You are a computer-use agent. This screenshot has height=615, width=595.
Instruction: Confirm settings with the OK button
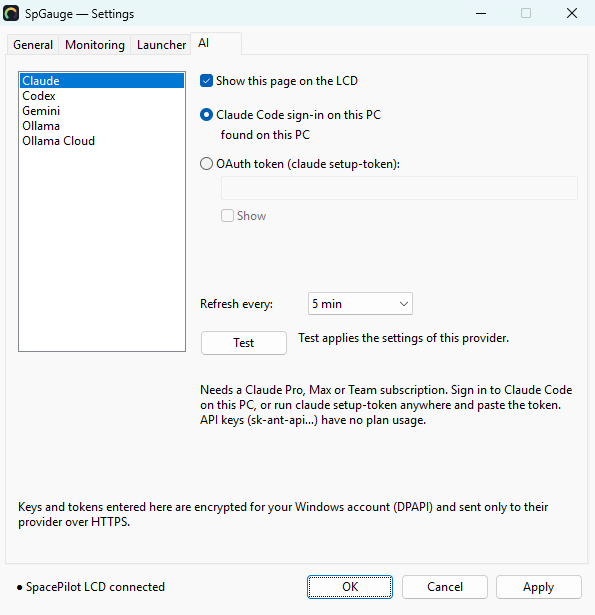point(349,587)
